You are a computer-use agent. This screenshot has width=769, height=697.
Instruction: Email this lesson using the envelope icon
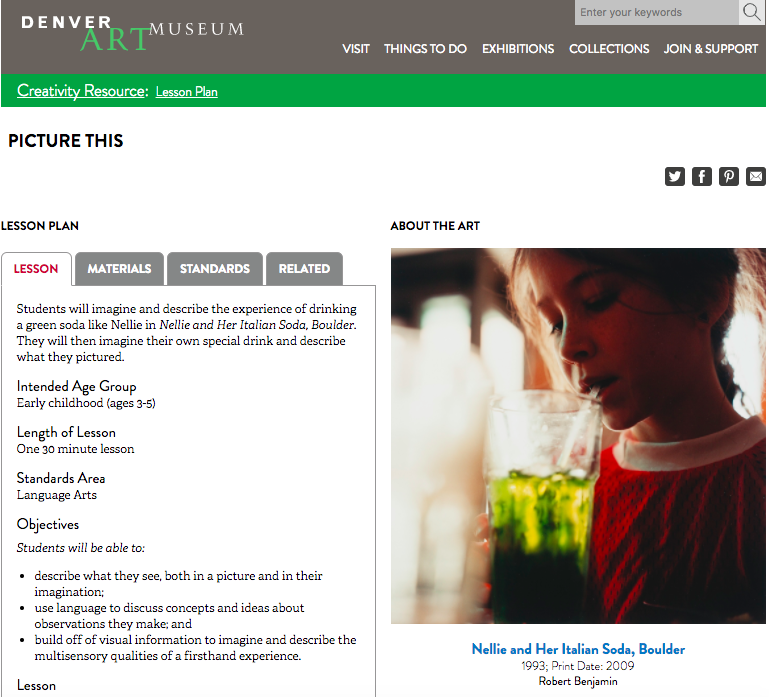[x=755, y=176]
